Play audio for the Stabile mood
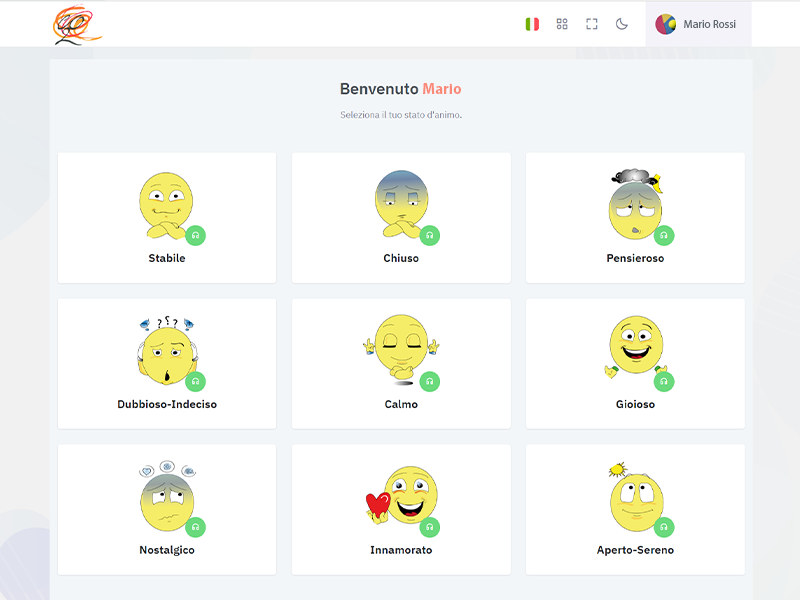Screen dimensions: 800x600 [x=196, y=236]
